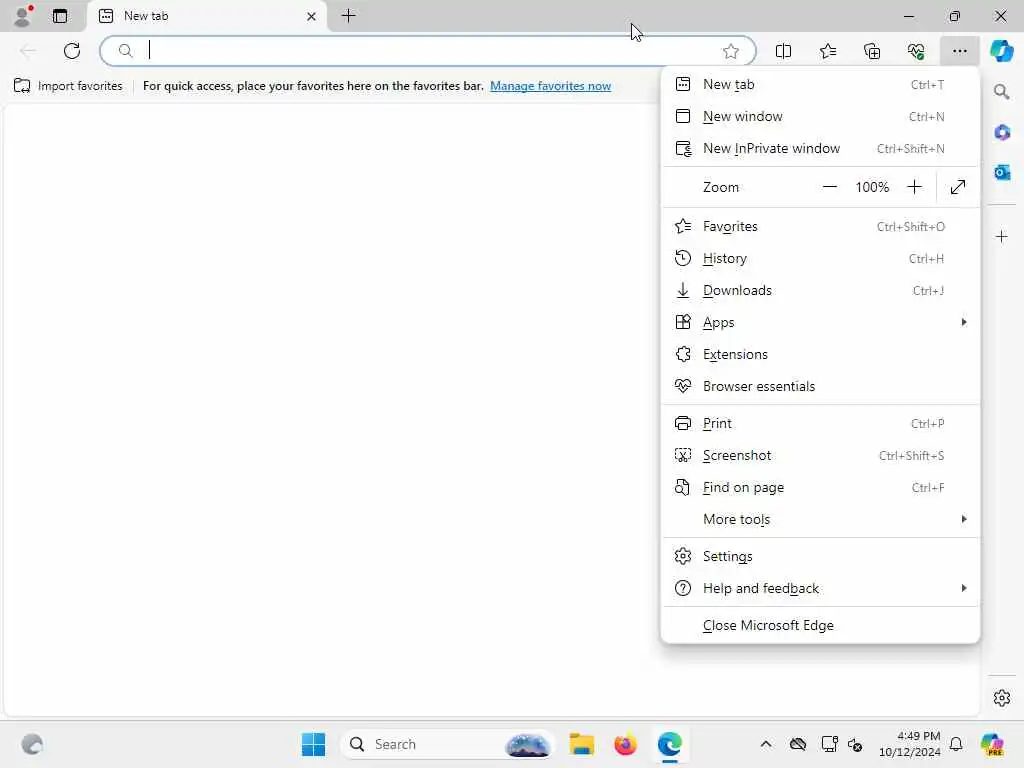Viewport: 1024px width, 768px height.
Task: Select New tab menu entry
Action: pyautogui.click(x=821, y=84)
